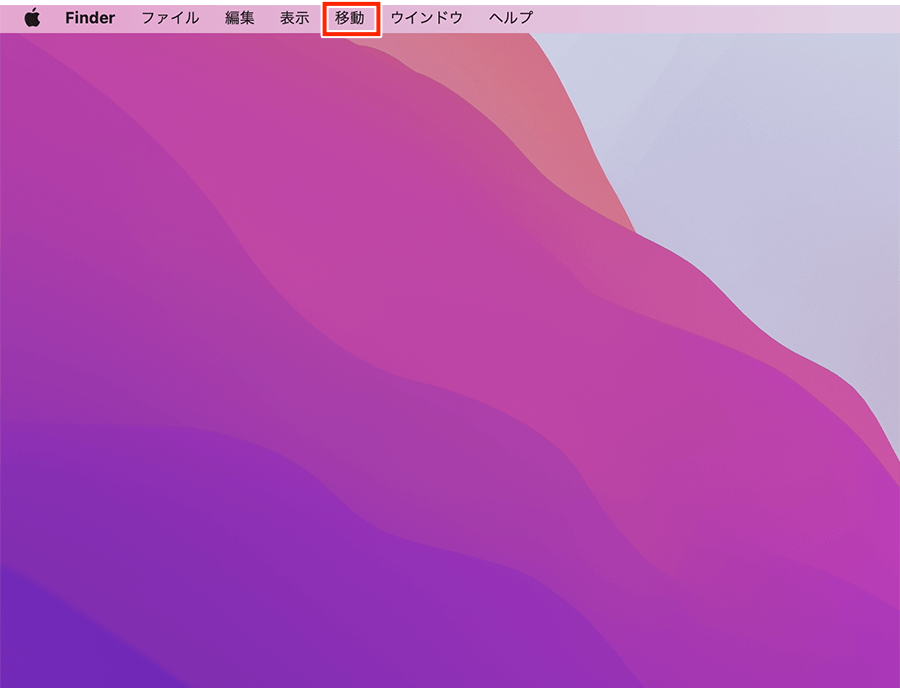Open the Finder application menu

[90, 18]
